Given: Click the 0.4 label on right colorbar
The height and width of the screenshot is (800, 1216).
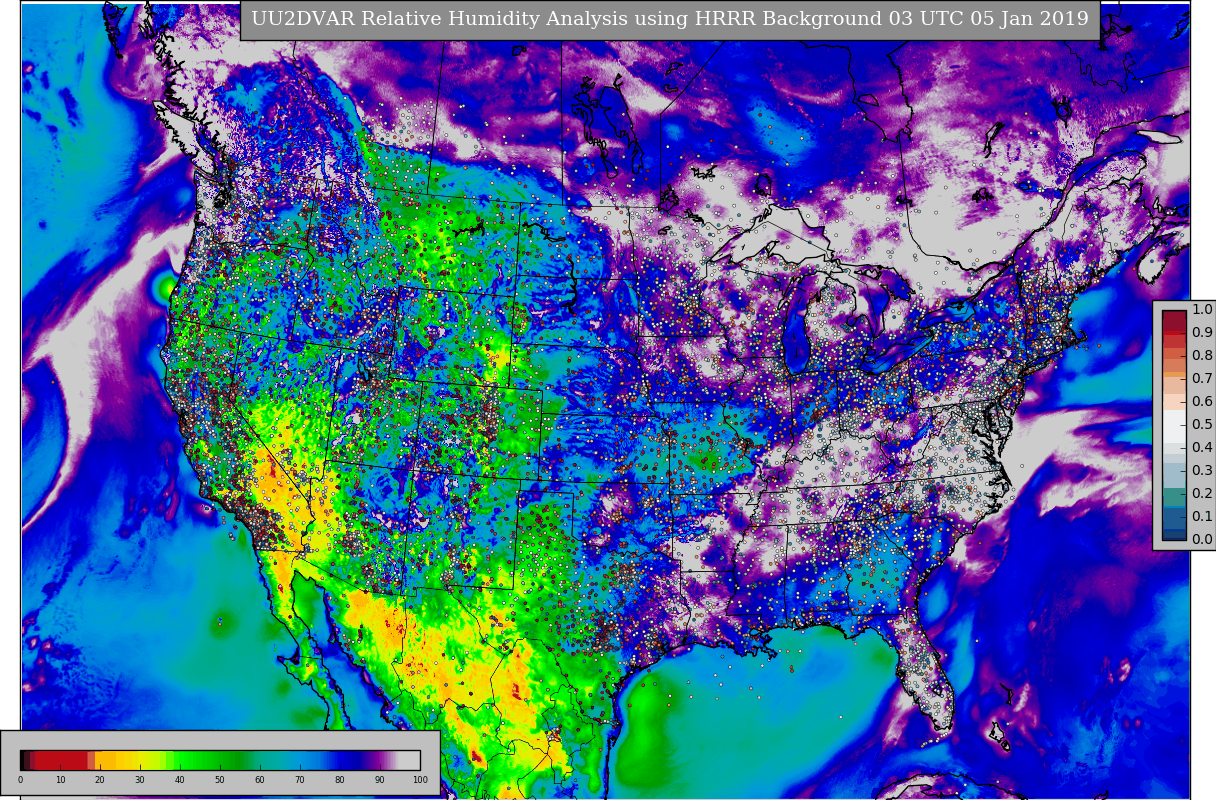Looking at the screenshot, I should (x=1202, y=448).
